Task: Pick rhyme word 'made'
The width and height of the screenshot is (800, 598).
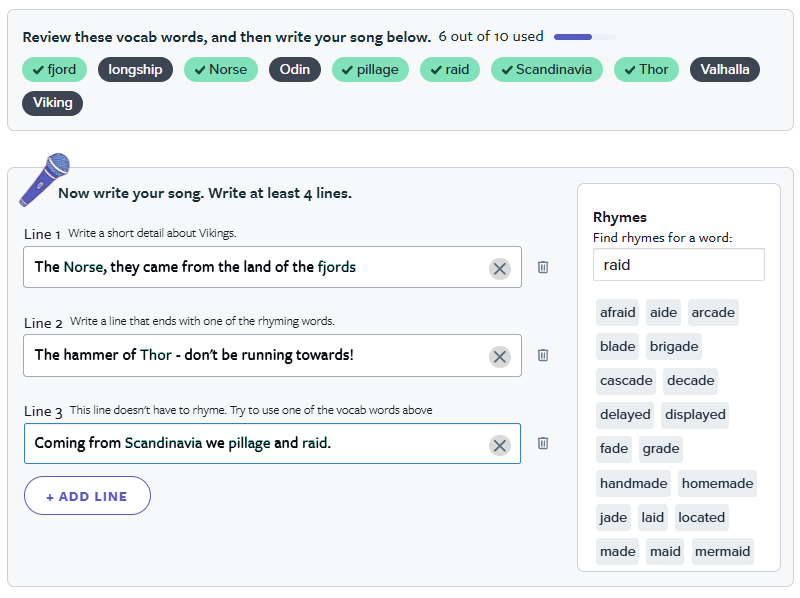Action: [x=617, y=552]
